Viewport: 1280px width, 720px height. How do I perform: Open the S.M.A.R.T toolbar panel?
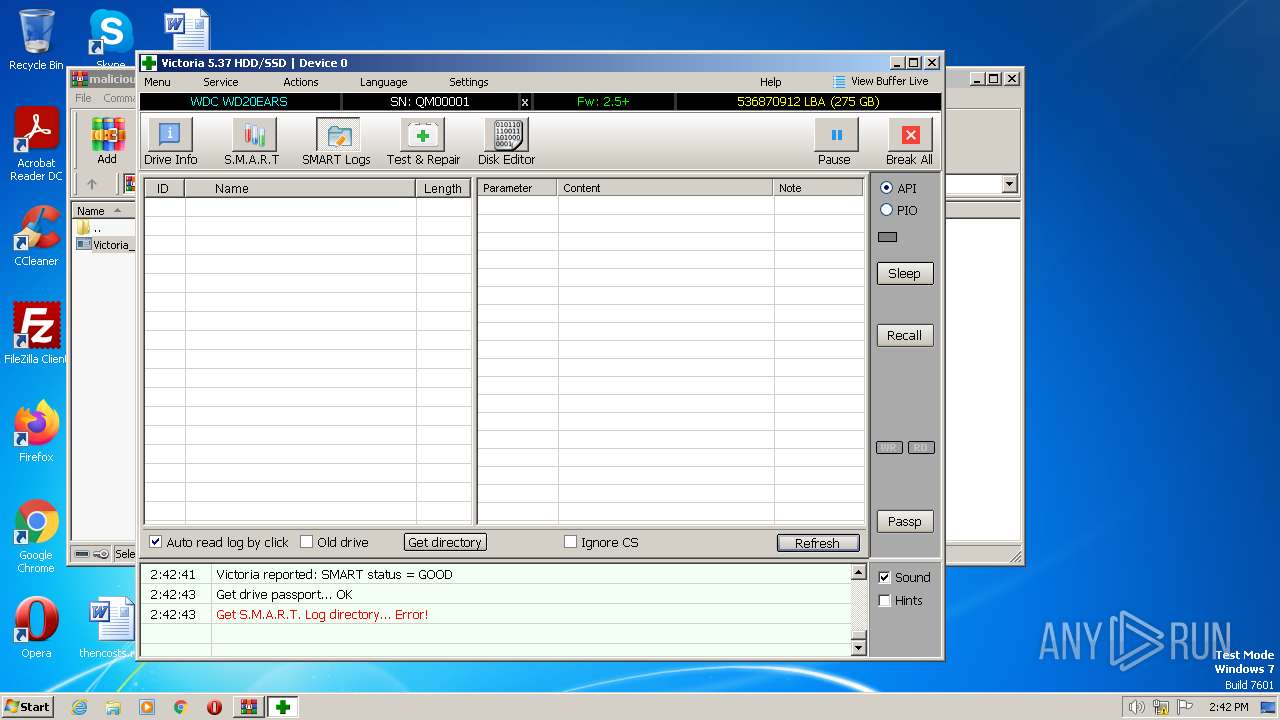coord(252,141)
